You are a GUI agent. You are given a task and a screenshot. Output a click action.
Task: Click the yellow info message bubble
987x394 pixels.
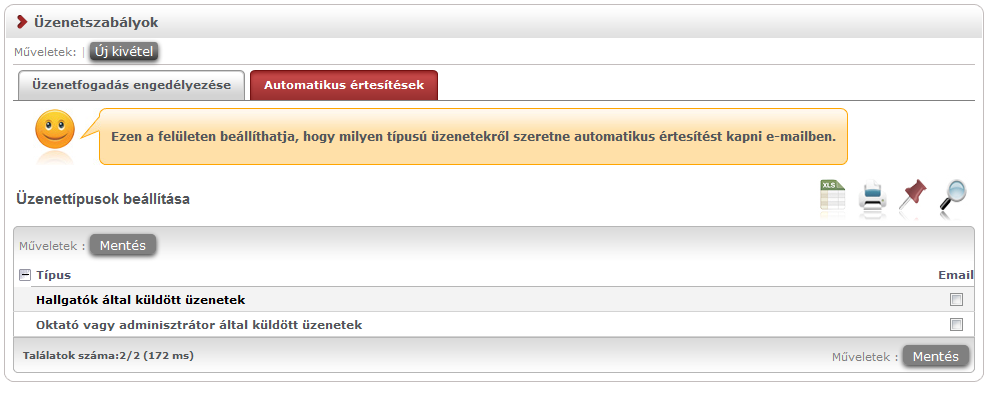click(473, 137)
